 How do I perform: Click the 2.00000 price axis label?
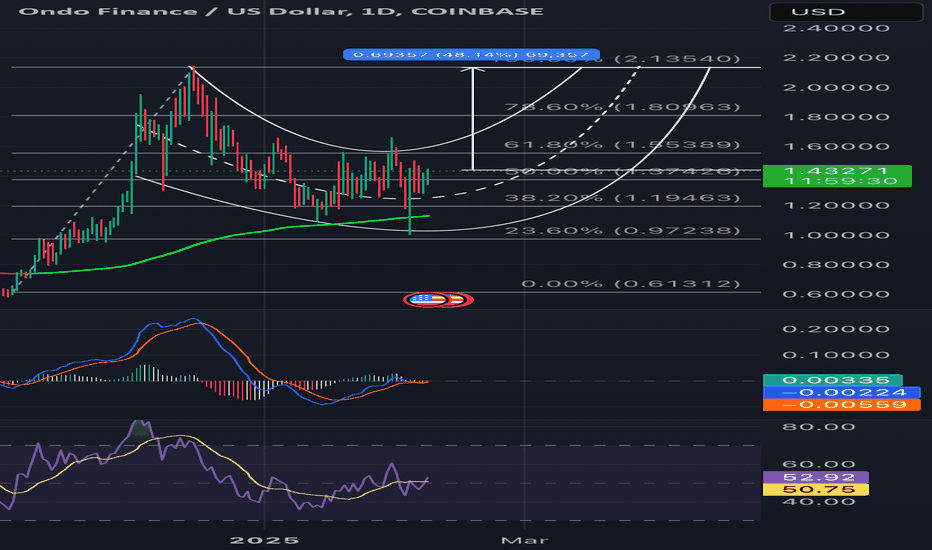(836, 87)
